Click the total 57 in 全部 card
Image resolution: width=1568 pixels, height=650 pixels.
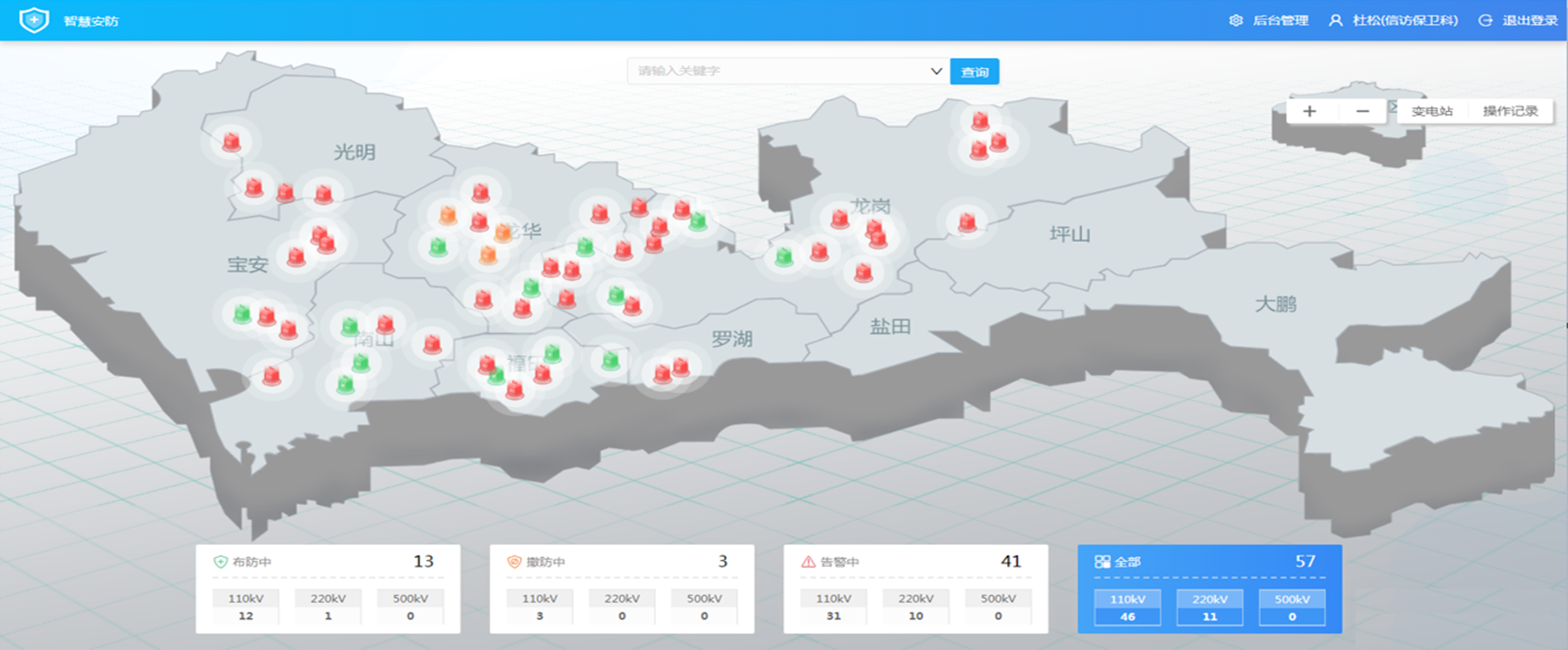1306,561
